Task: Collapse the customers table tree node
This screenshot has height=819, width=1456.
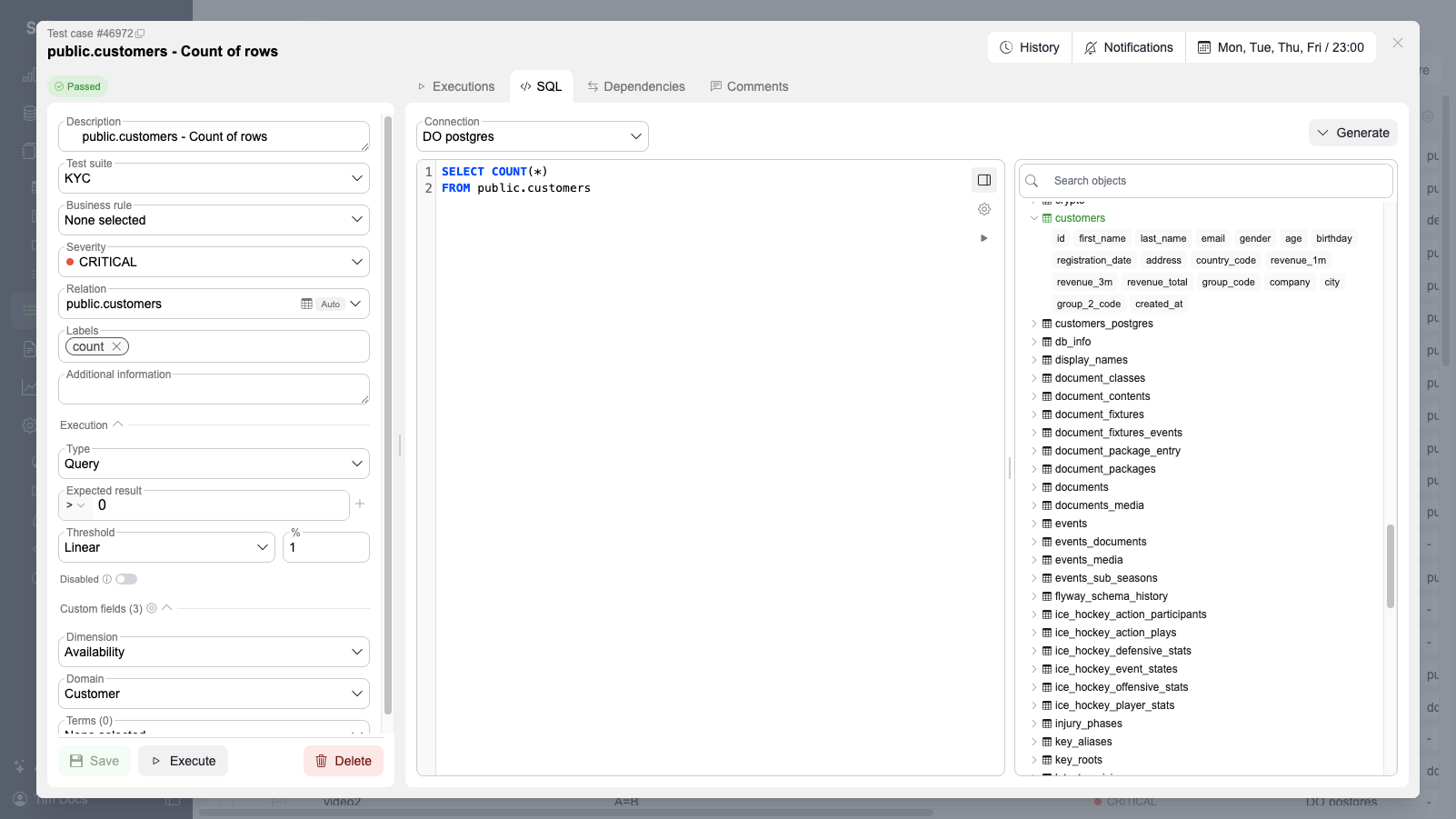Action: [x=1034, y=218]
